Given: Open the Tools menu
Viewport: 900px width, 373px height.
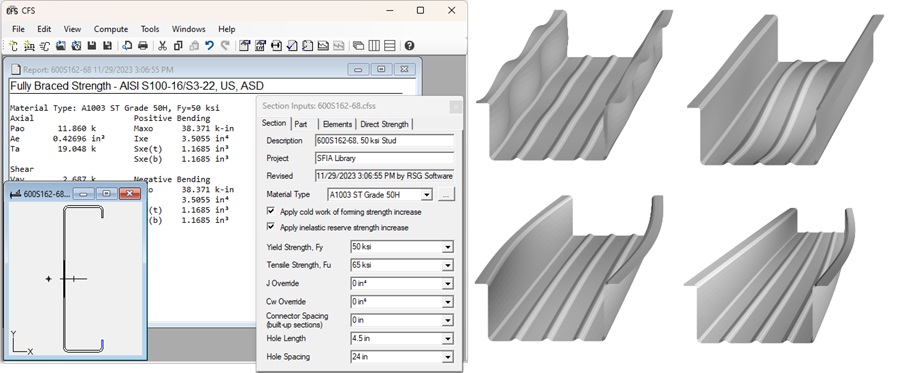Looking at the screenshot, I should (x=150, y=29).
